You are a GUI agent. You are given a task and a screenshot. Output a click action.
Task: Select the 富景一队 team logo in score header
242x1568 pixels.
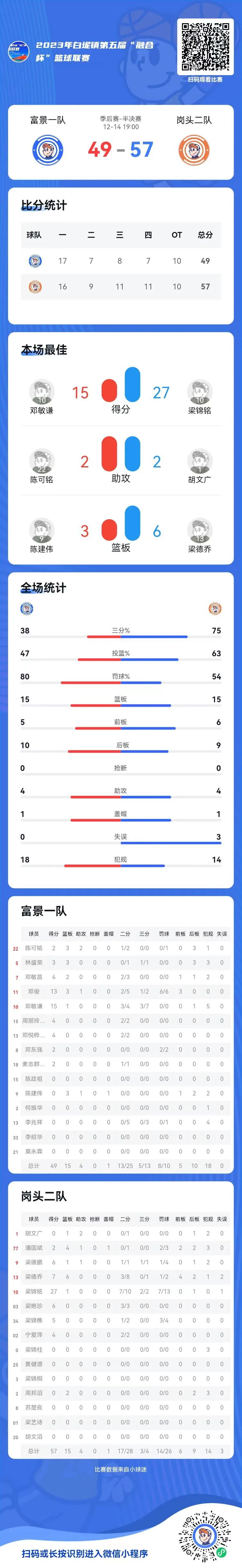pyautogui.click(x=48, y=150)
